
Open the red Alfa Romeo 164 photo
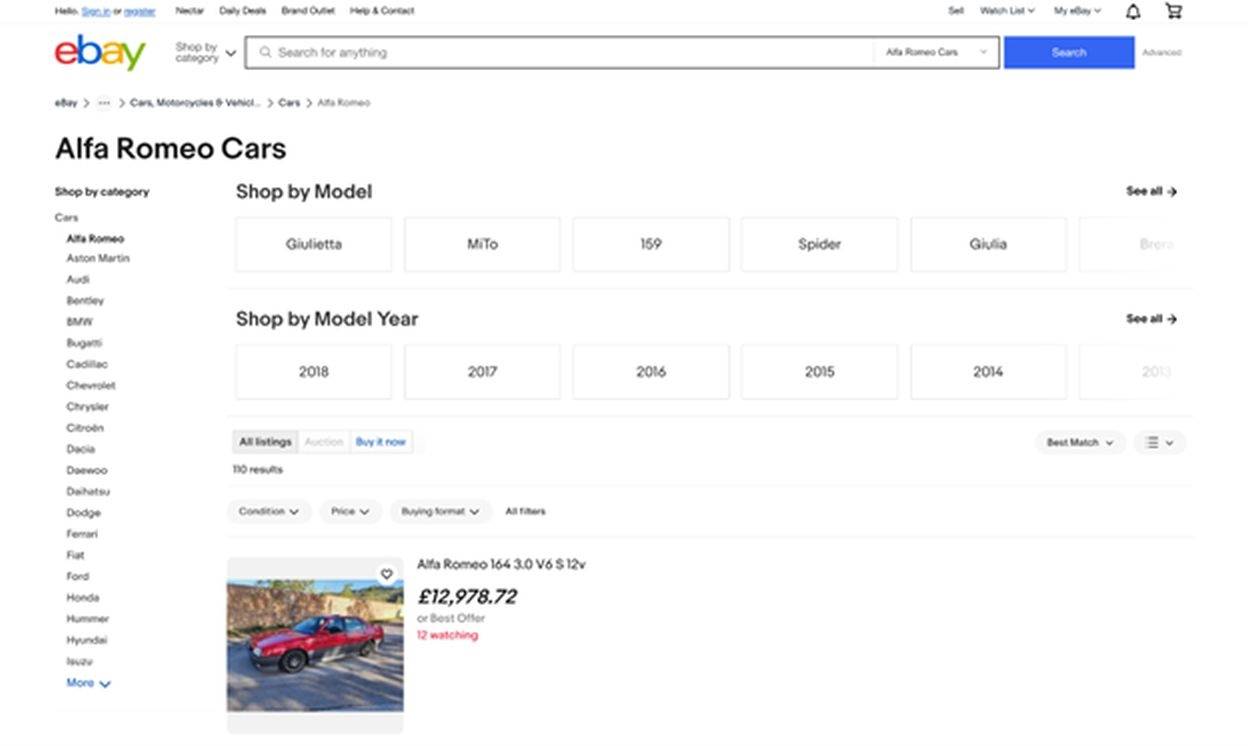pos(315,645)
